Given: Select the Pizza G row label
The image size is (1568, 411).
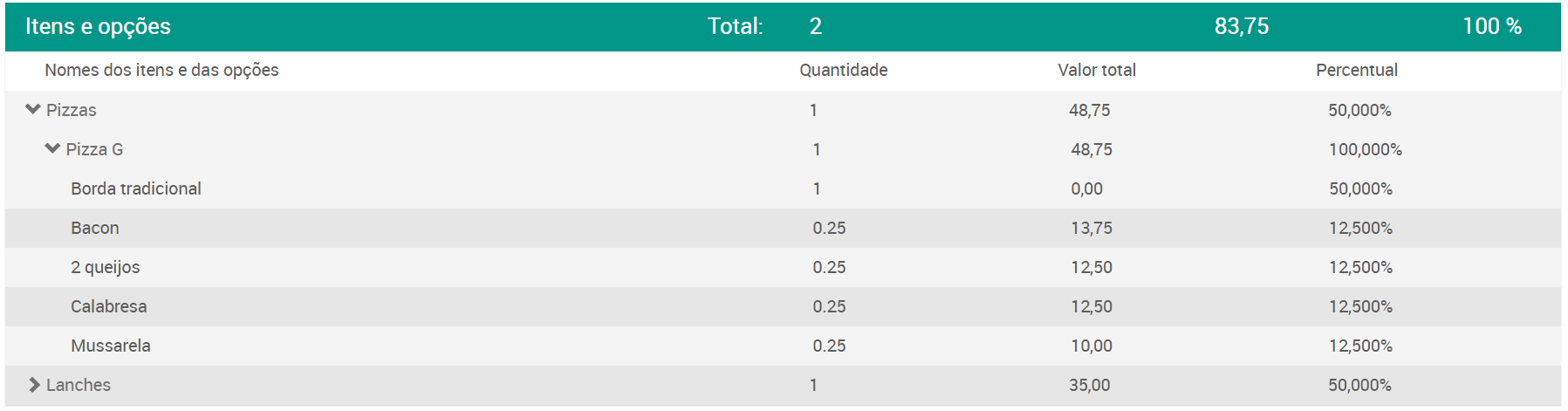Looking at the screenshot, I should click(94, 149).
